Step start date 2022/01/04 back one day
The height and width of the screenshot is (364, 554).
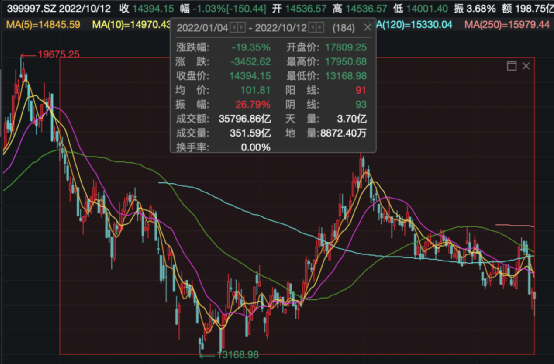click(234, 28)
